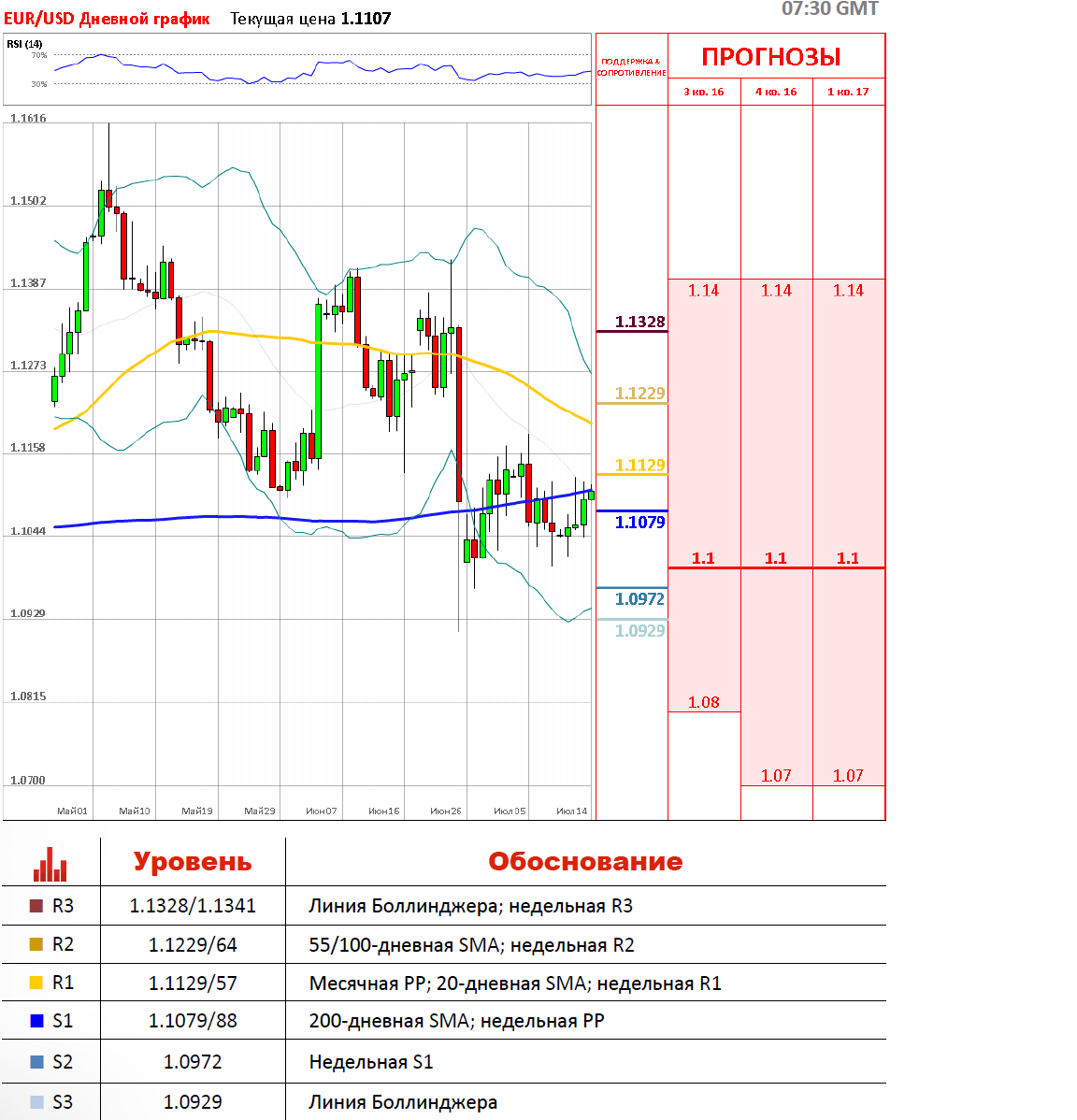The height and width of the screenshot is (1120, 1077).
Task: Click the 'Май01' date axis label
Action: click(72, 811)
